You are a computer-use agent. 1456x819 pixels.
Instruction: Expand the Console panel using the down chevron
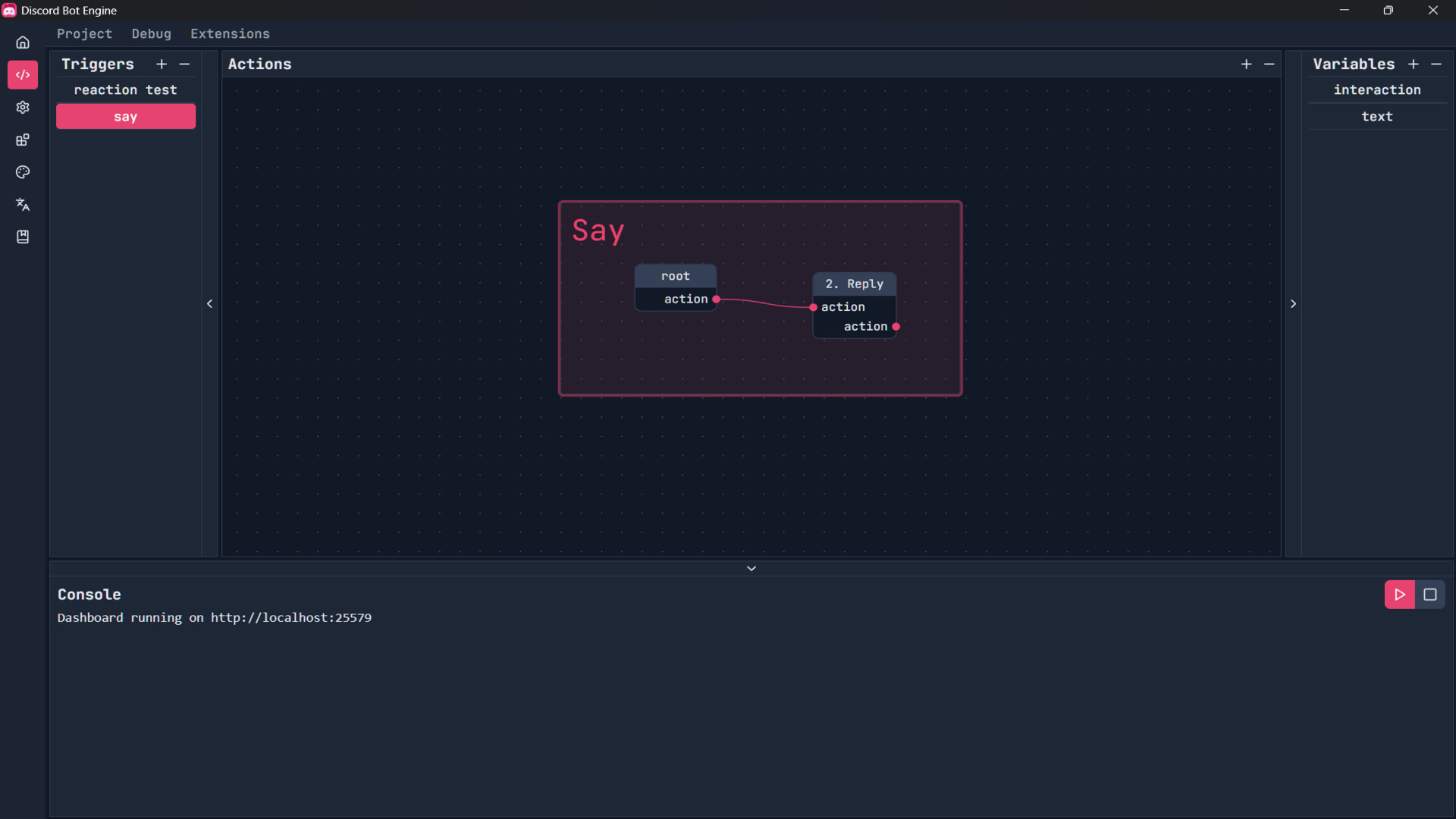(752, 567)
